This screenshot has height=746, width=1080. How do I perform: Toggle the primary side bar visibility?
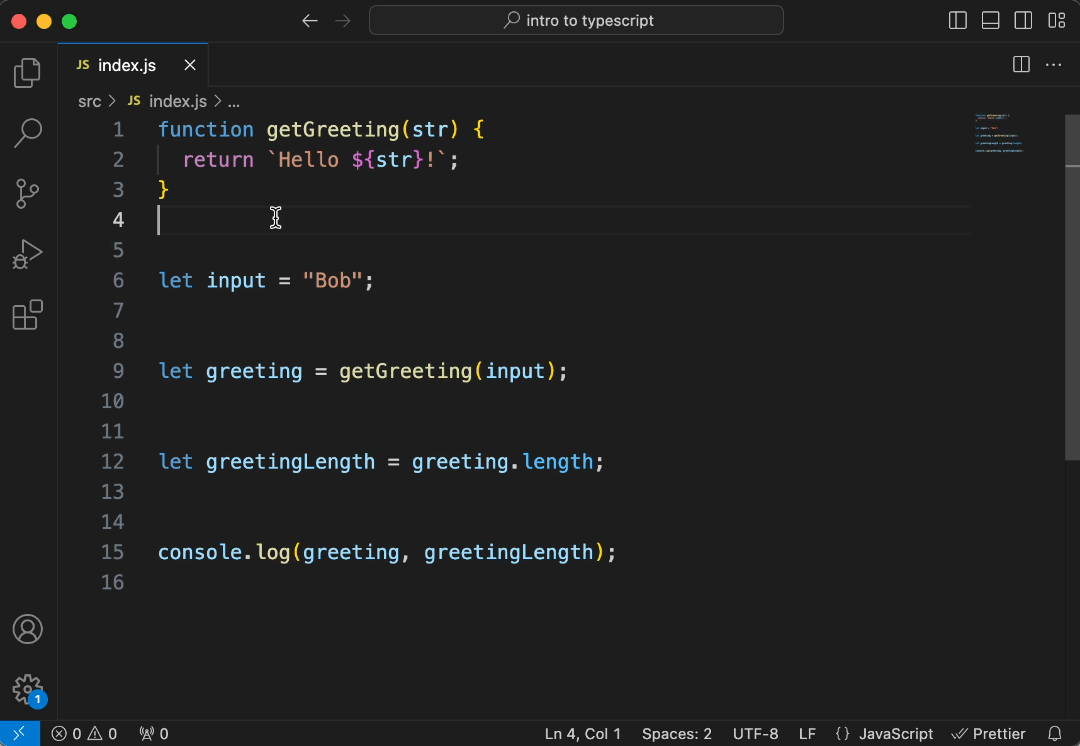957,20
